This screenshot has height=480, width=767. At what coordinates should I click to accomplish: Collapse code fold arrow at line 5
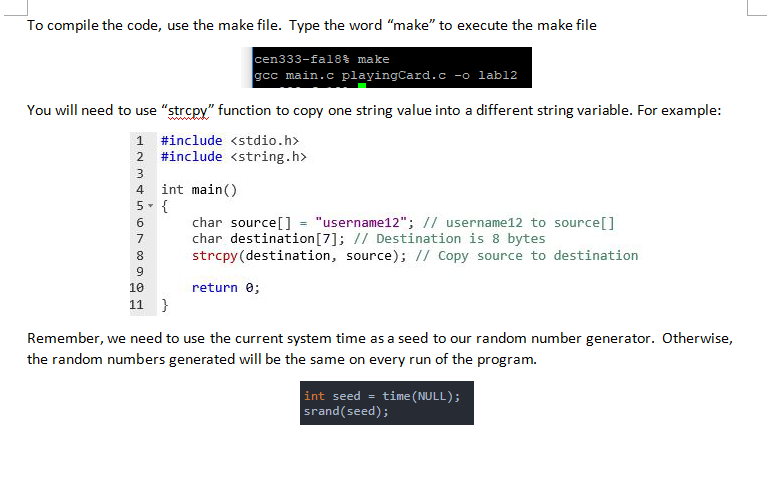click(x=151, y=206)
